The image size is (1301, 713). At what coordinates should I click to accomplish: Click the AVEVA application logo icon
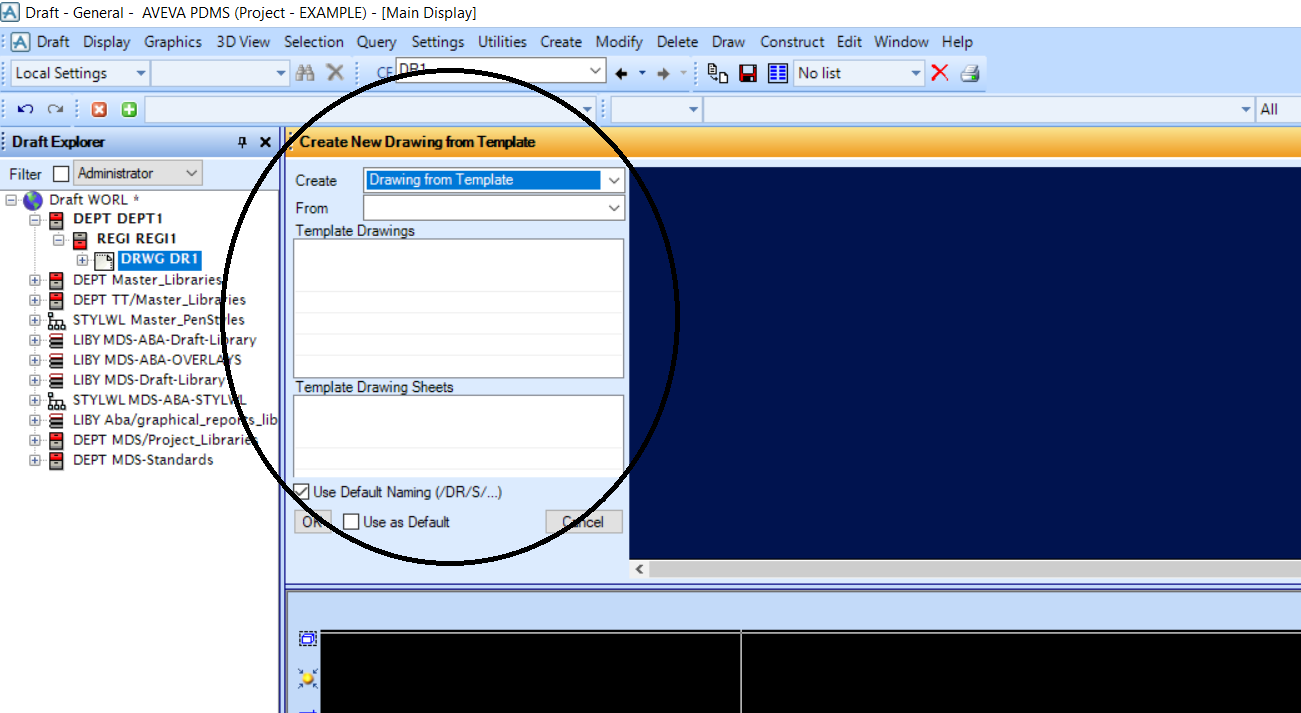coord(20,42)
